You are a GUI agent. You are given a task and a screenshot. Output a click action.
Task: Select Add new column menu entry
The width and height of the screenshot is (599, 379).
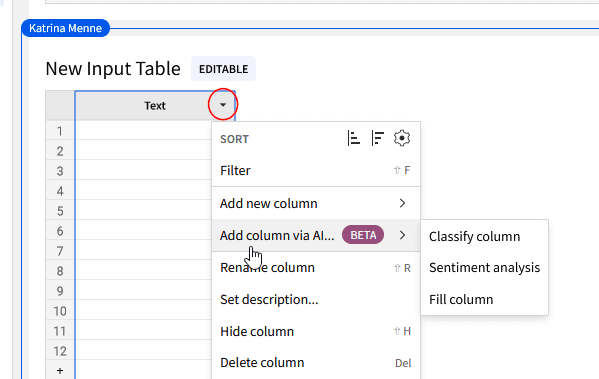click(x=316, y=203)
